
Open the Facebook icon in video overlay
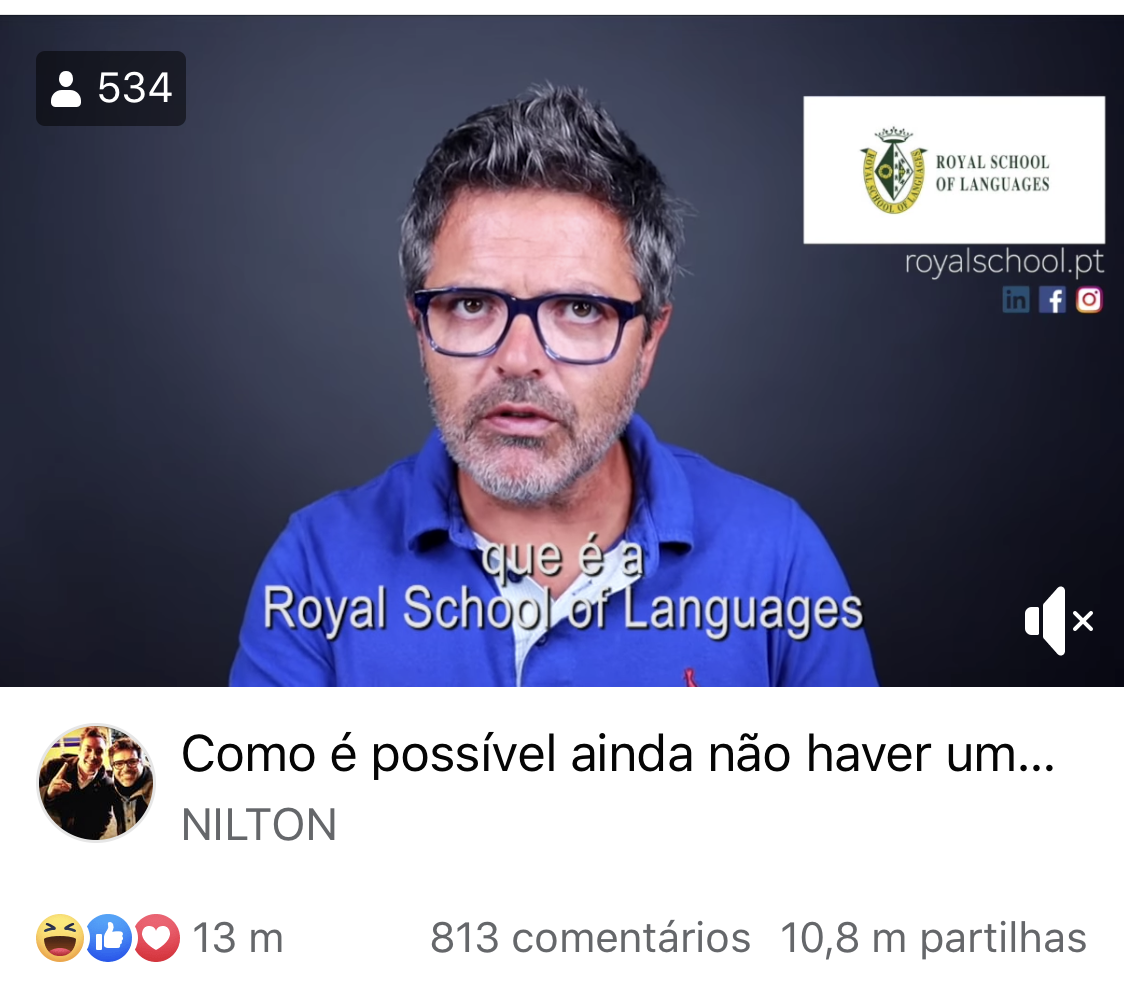[x=1052, y=300]
